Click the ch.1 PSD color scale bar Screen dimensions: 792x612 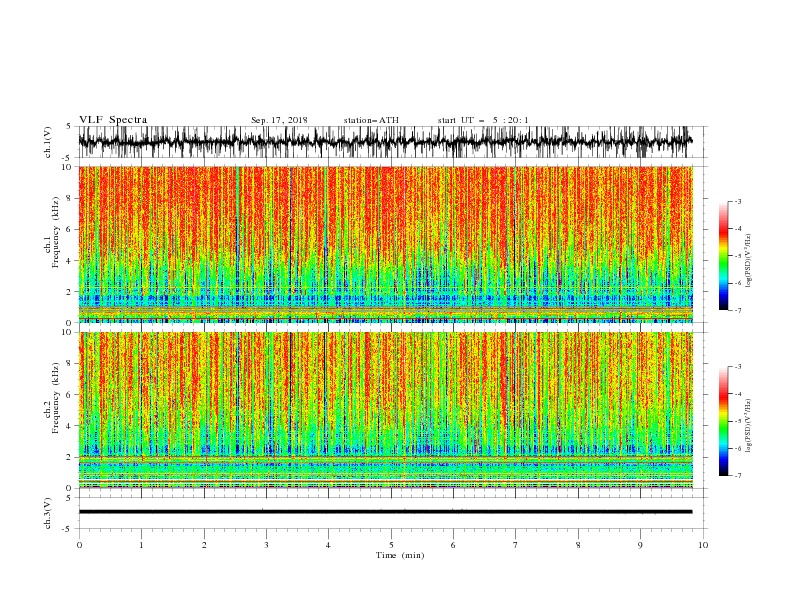point(723,256)
